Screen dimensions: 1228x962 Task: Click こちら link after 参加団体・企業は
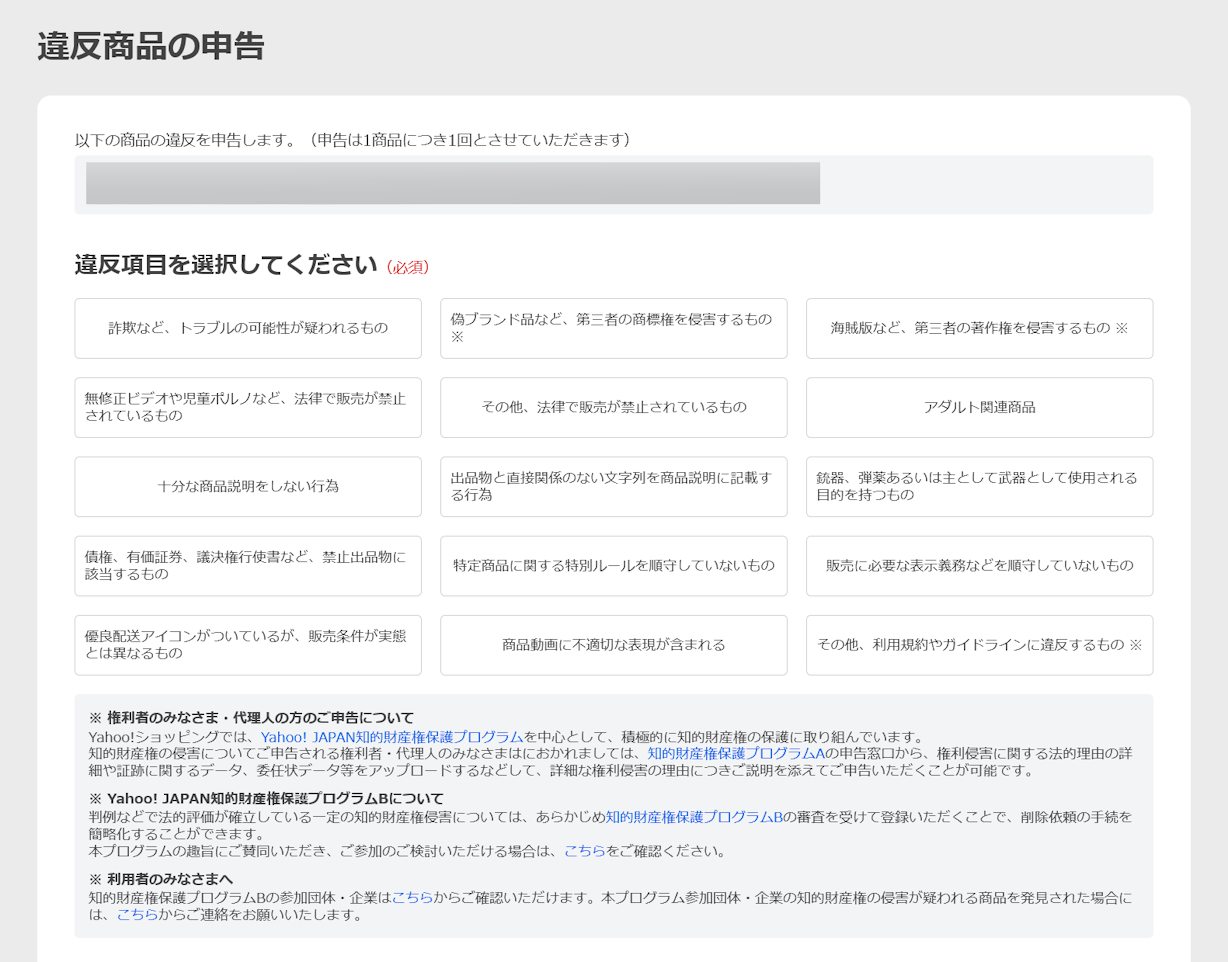[412, 898]
